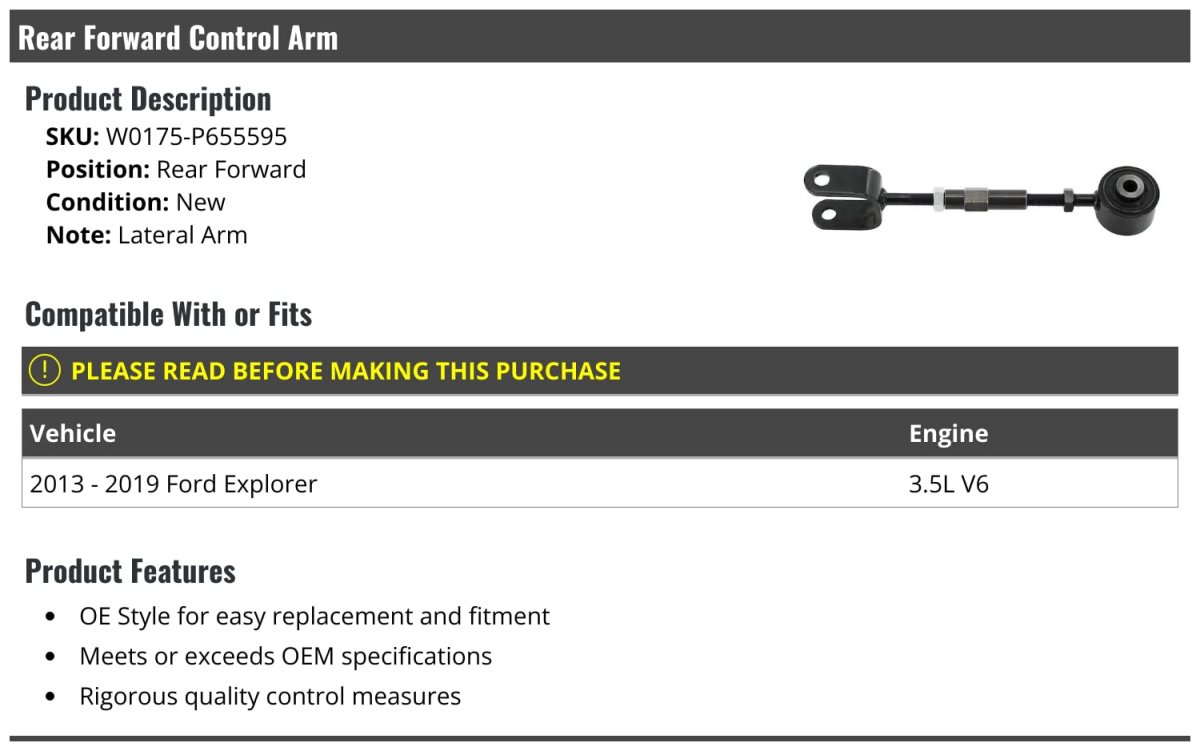Click the Note: Lateral Arm line
Screen dimensions: 1200x751
(147, 235)
